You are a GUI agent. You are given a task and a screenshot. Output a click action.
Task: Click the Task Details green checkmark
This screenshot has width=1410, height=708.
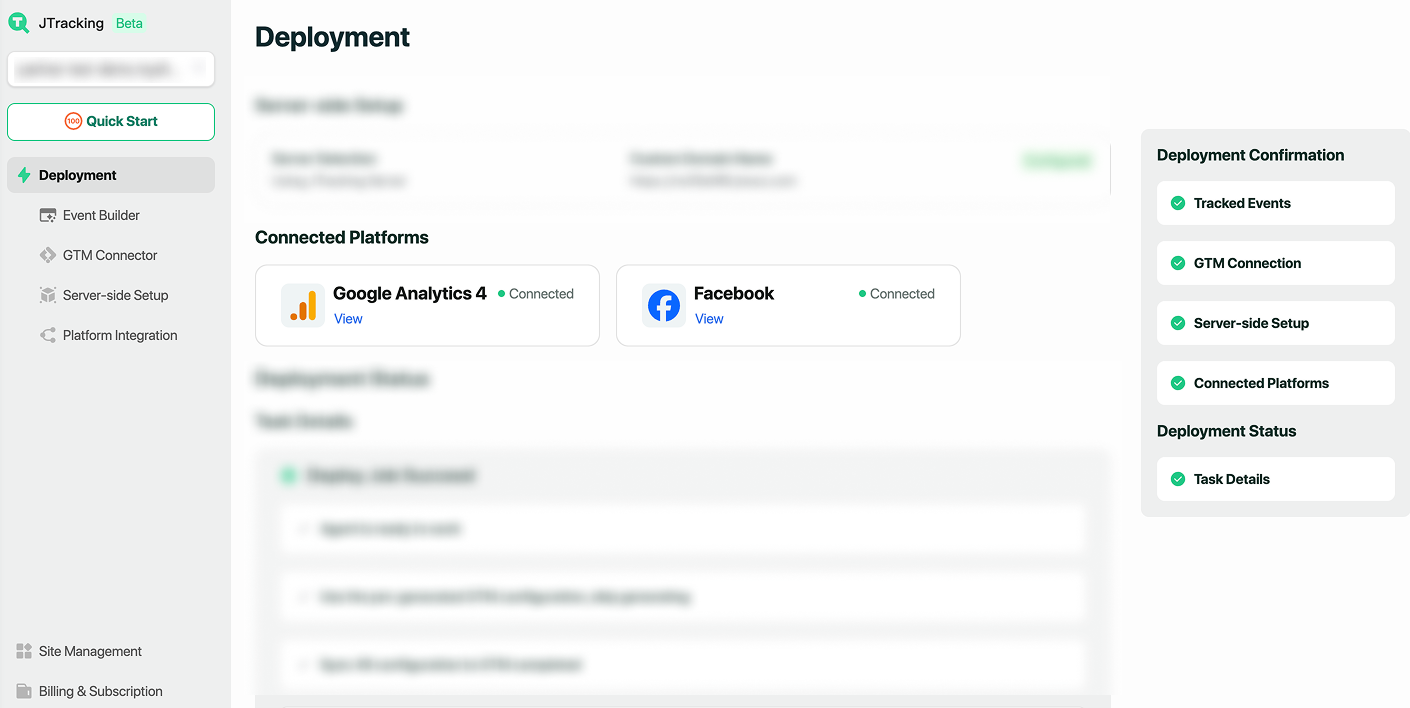pyautogui.click(x=1178, y=479)
